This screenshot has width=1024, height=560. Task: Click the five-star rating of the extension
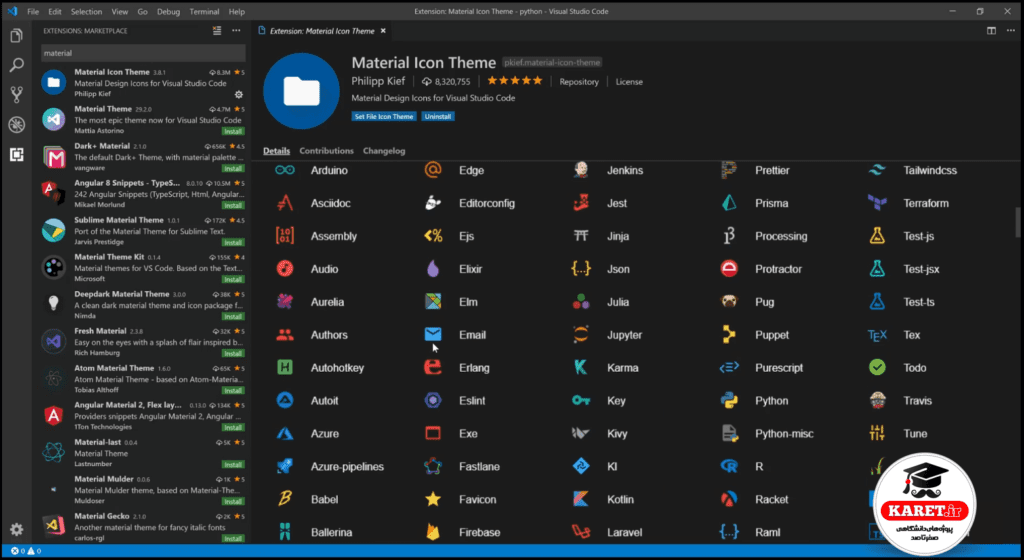(x=515, y=81)
